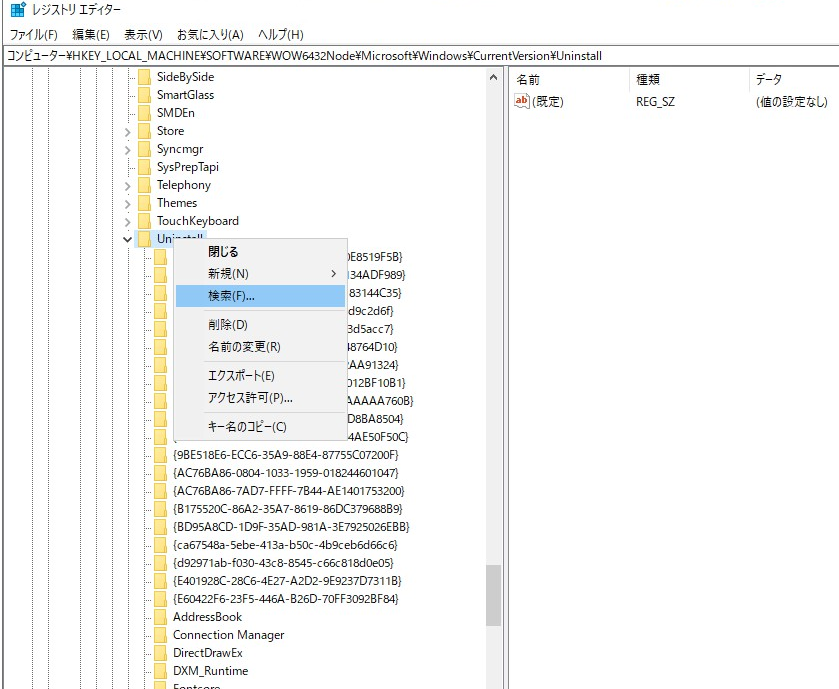Click the {E401928C-28C6... key folder icon

[x=161, y=581]
